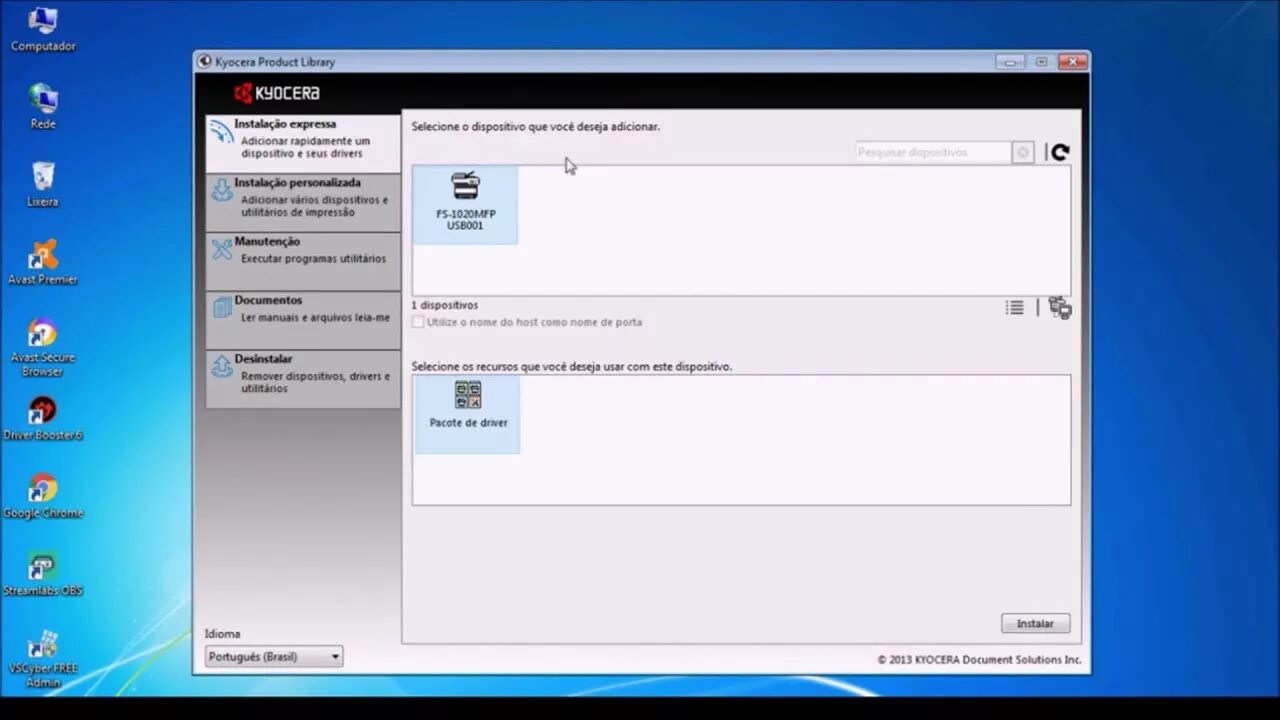Toggle use host name as port name checkbox
Image resolution: width=1280 pixels, height=720 pixels.
point(418,322)
